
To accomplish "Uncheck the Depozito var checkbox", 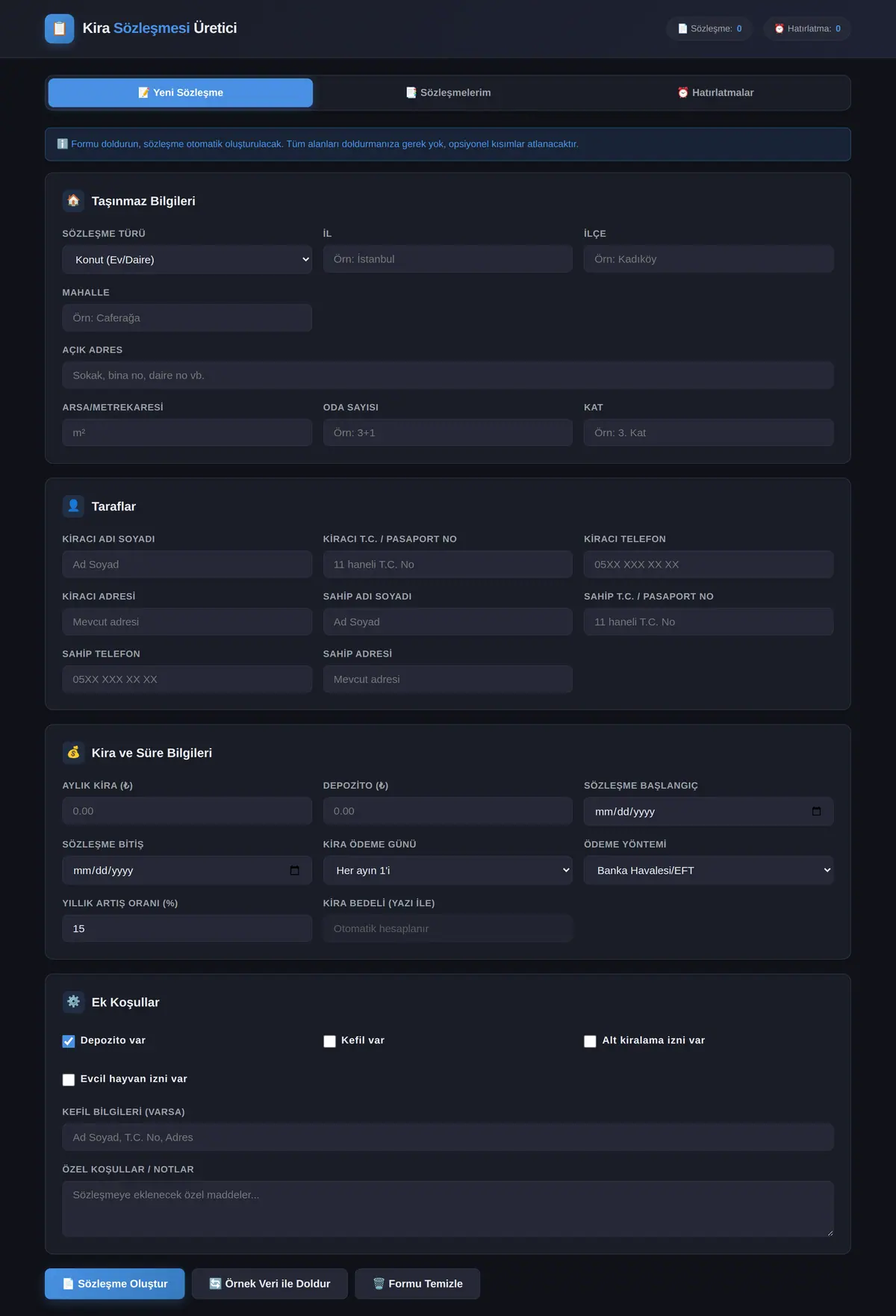I will (69, 1041).
